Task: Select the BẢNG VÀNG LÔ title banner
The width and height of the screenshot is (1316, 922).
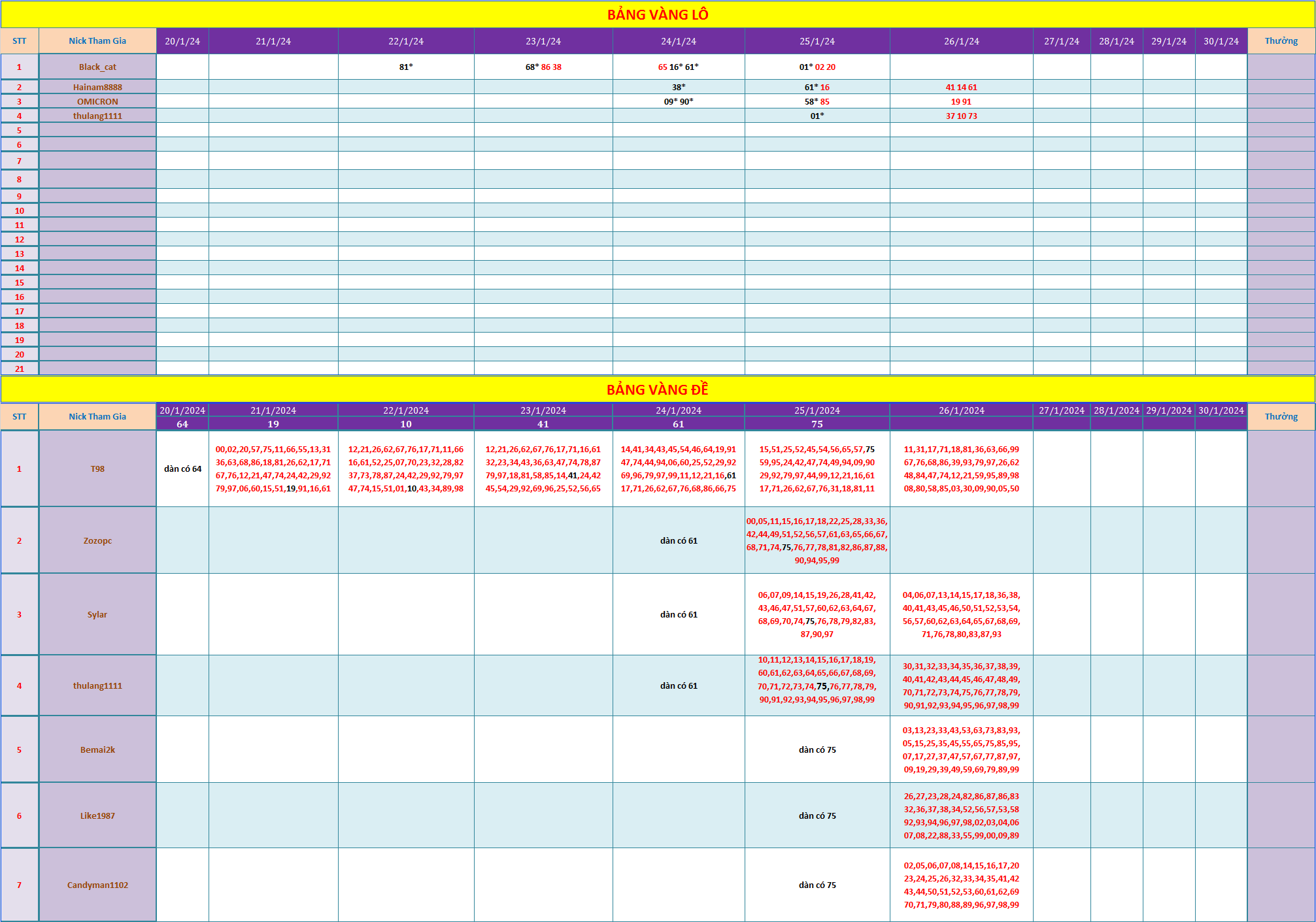Action: pos(658,14)
